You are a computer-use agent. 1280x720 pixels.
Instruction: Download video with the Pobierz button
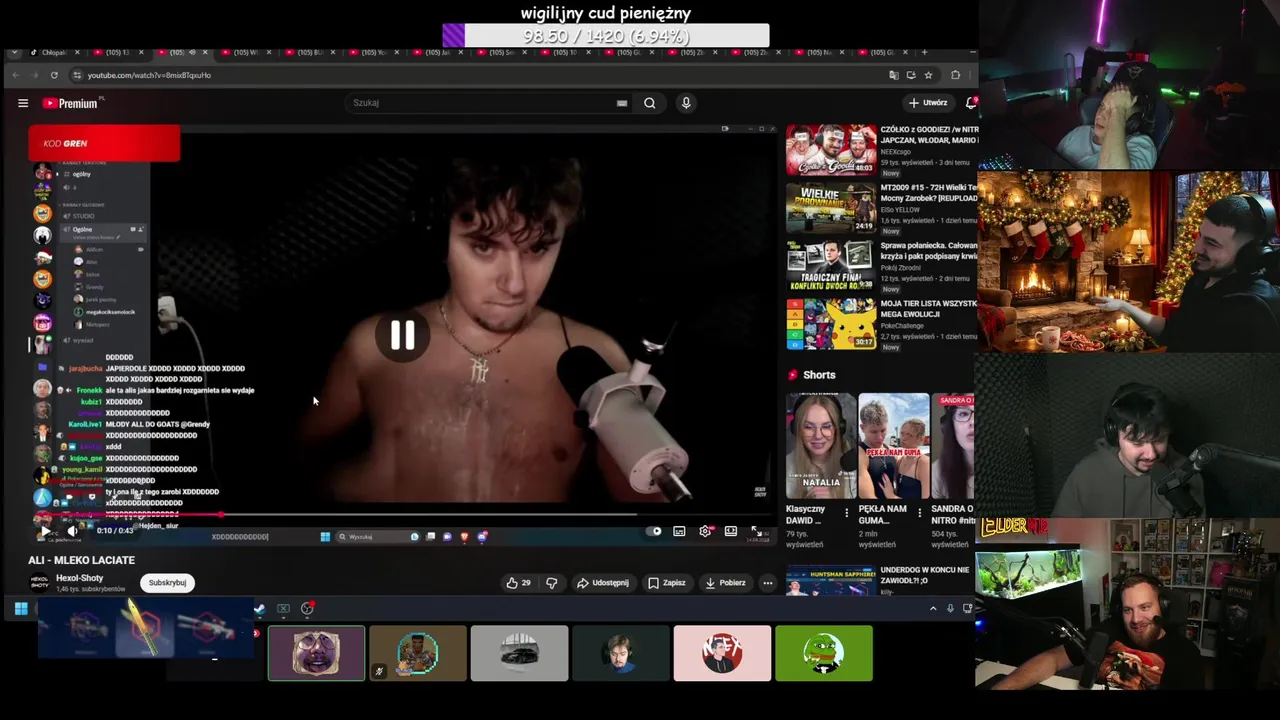[725, 583]
